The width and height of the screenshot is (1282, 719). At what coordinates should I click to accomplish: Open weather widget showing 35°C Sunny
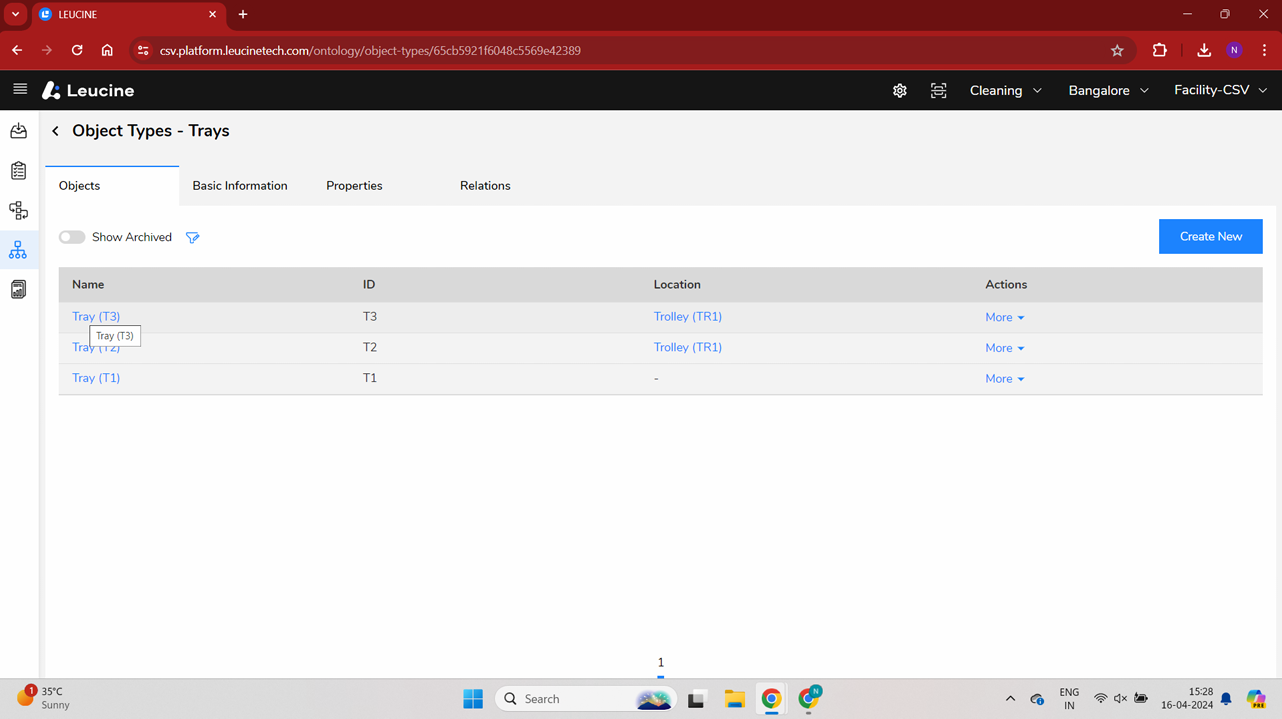pos(44,698)
